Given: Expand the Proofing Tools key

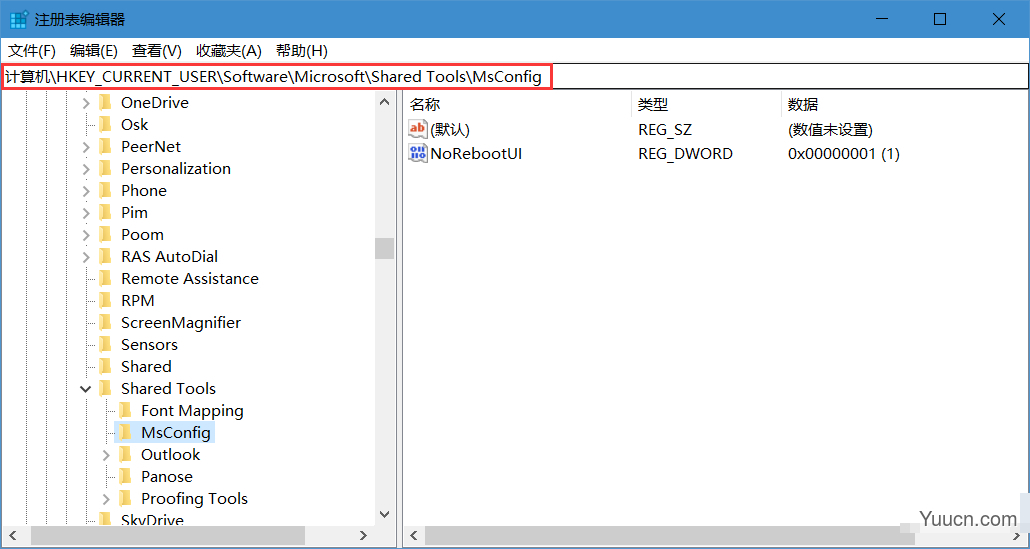Looking at the screenshot, I should coord(106,498).
